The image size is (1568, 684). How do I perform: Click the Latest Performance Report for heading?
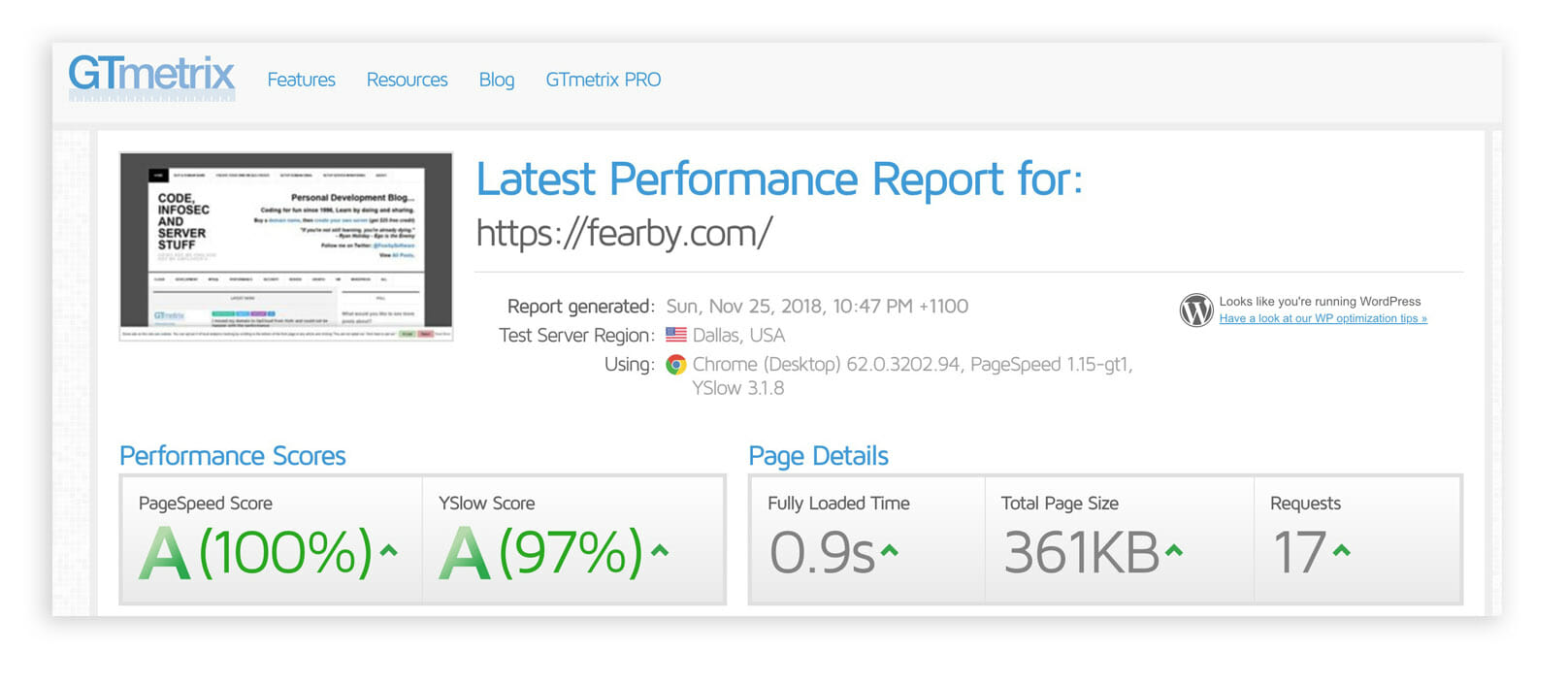click(779, 179)
